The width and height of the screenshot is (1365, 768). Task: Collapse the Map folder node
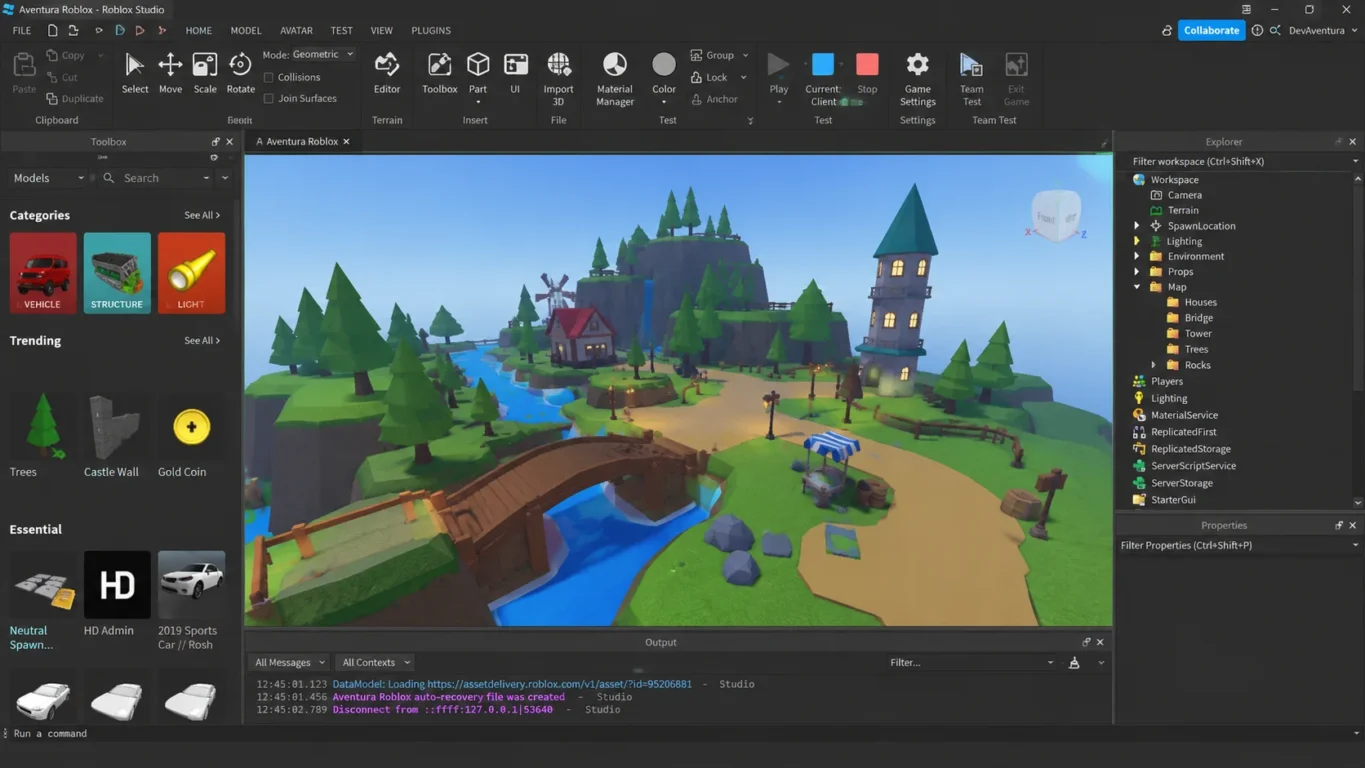click(x=1137, y=287)
